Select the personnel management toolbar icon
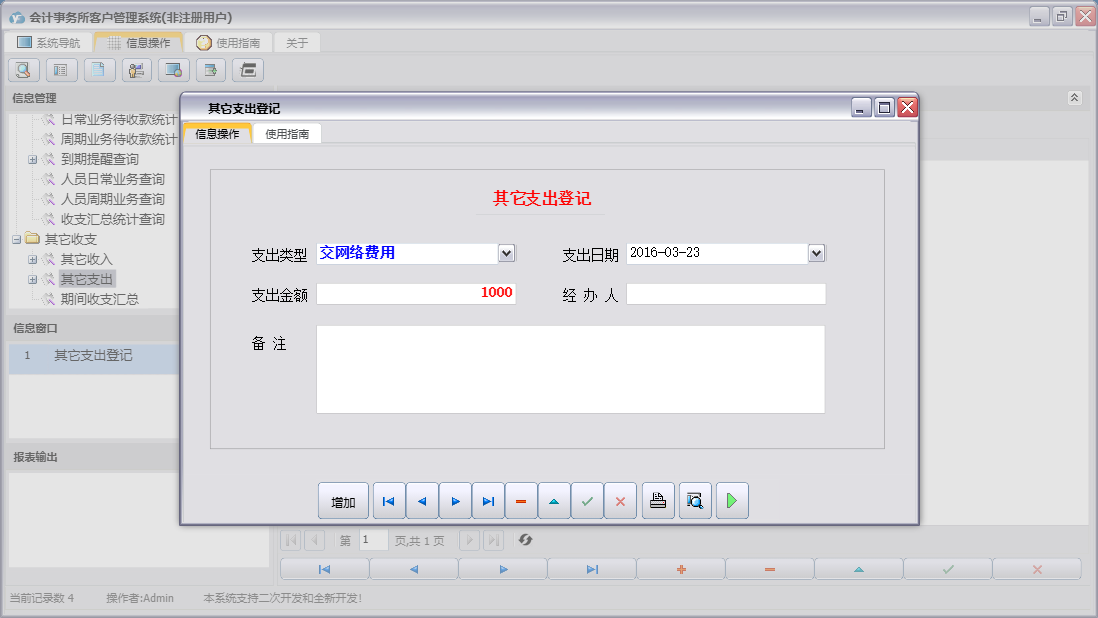Image resolution: width=1098 pixels, height=618 pixels. click(x=136, y=70)
